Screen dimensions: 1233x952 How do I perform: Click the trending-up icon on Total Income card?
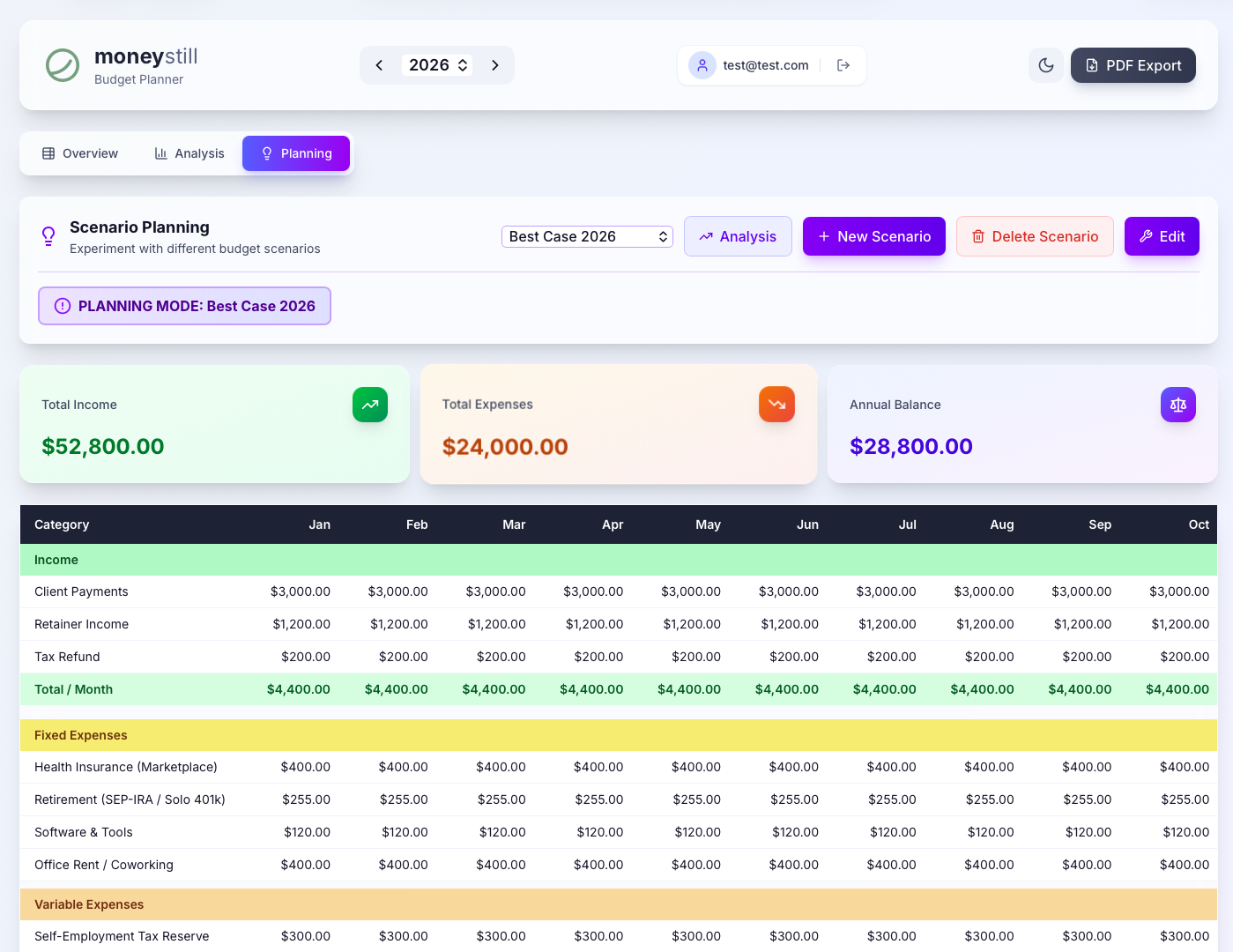point(369,405)
